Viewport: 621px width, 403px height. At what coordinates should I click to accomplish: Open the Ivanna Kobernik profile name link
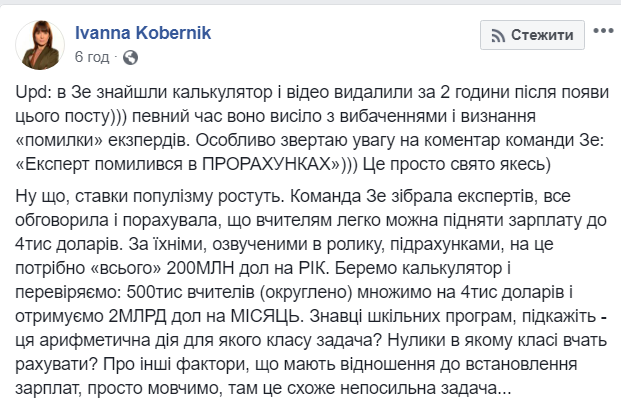coord(143,32)
